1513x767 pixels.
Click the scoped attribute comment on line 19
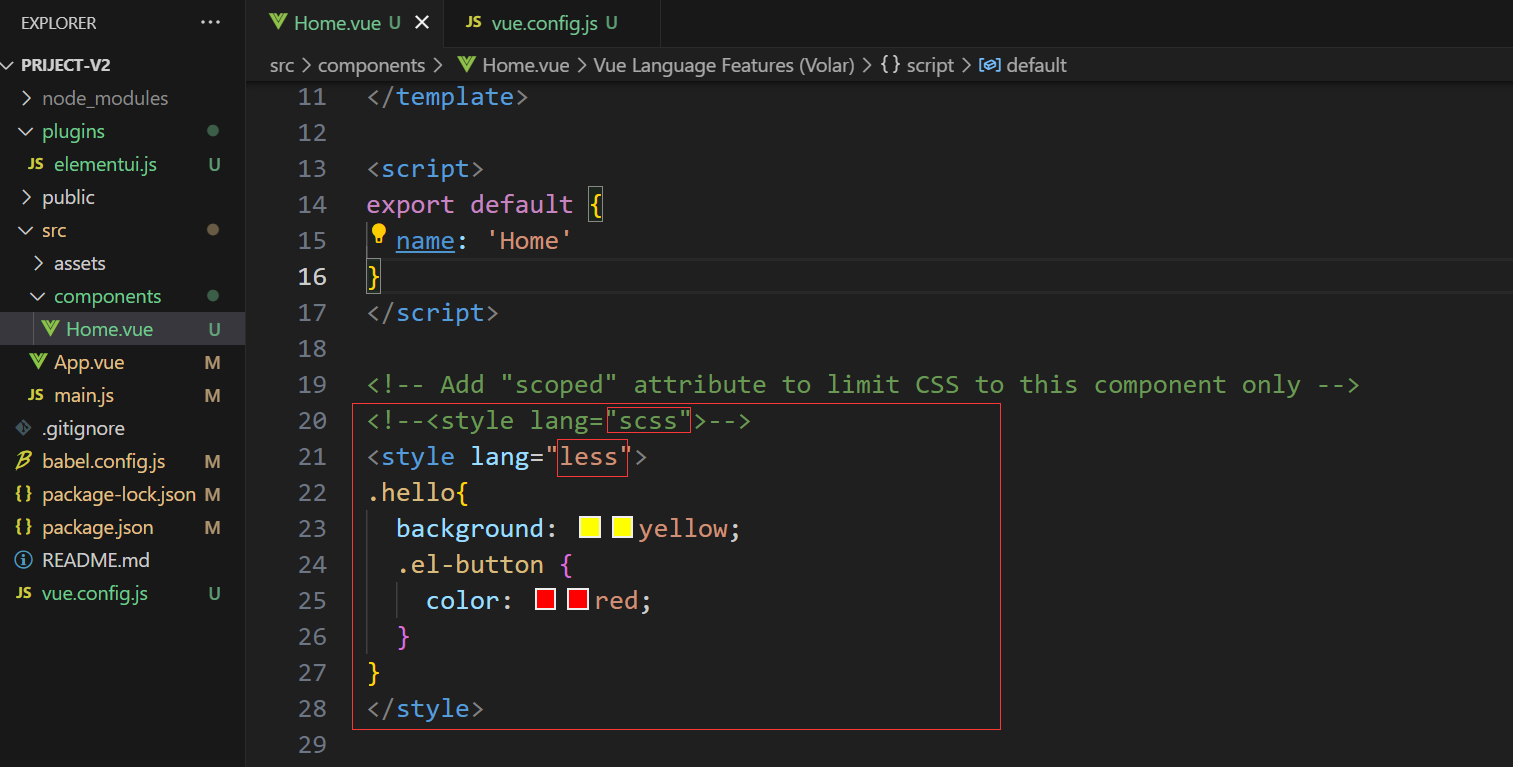(863, 385)
